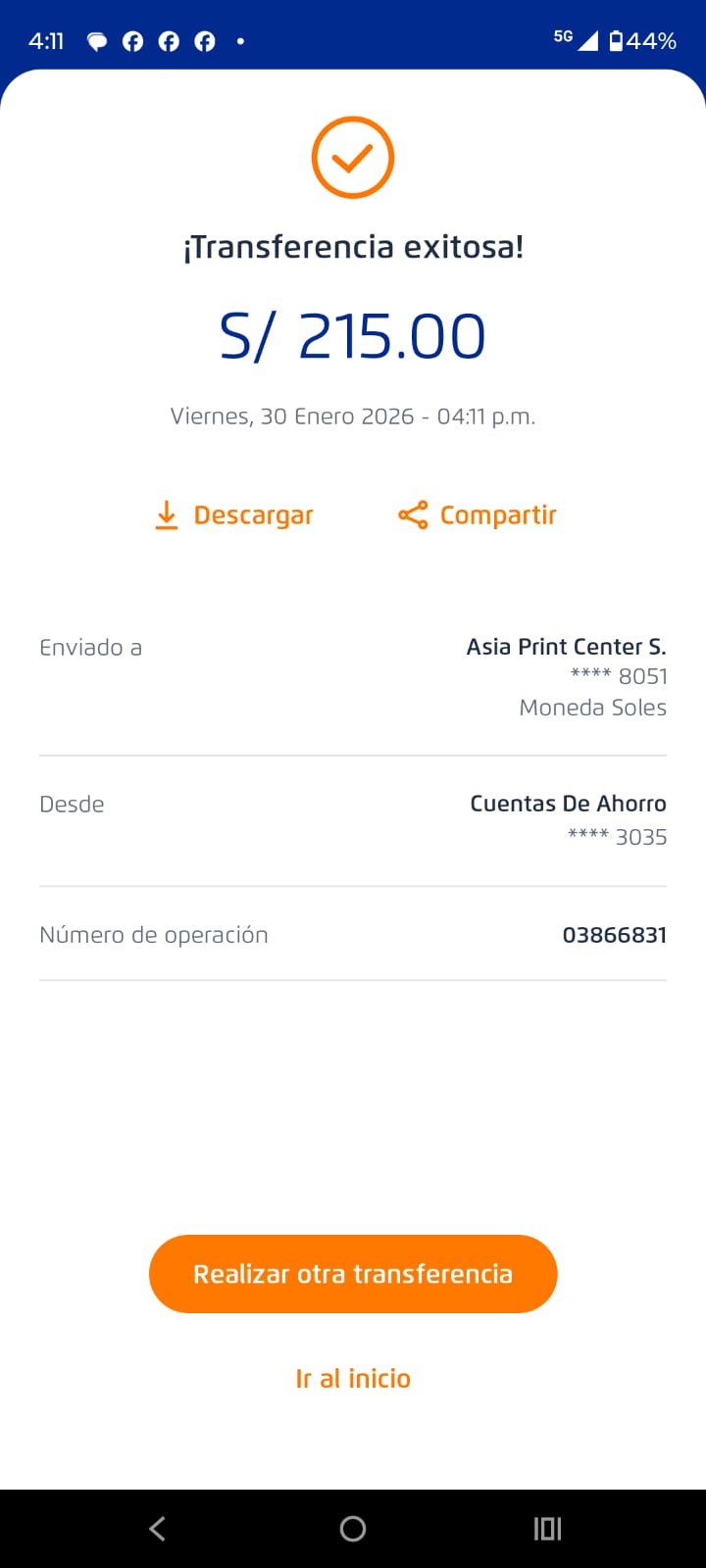Tap the messenger notification icon in status bar
This screenshot has width=706, height=1568.
pyautogui.click(x=97, y=41)
